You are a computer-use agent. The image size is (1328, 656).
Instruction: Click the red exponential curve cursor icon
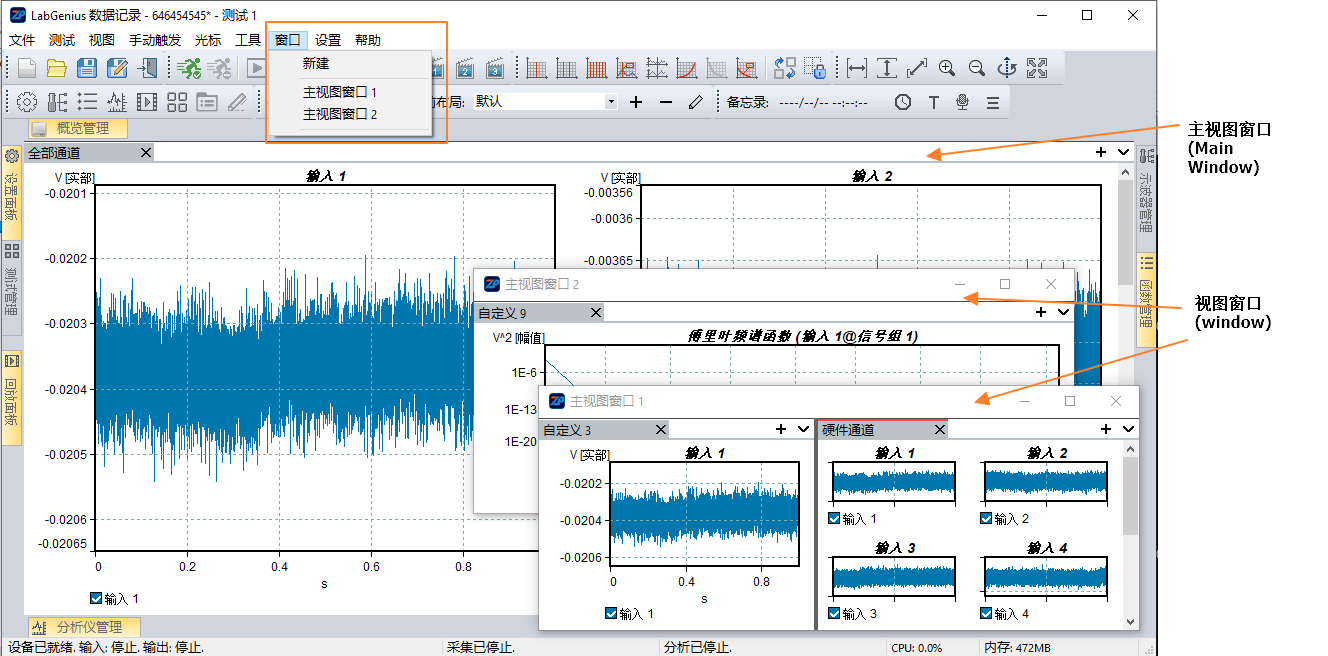(687, 68)
